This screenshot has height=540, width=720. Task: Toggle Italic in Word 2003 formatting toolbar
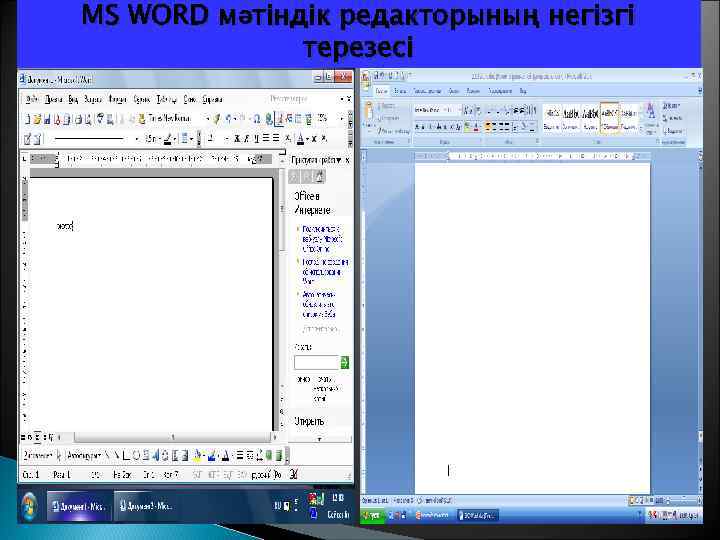247,138
